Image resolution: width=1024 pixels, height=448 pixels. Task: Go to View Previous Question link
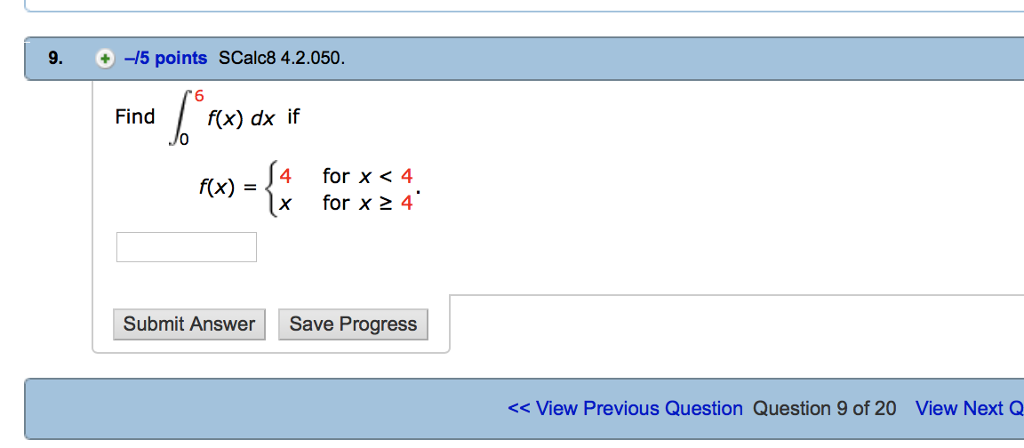click(x=625, y=408)
